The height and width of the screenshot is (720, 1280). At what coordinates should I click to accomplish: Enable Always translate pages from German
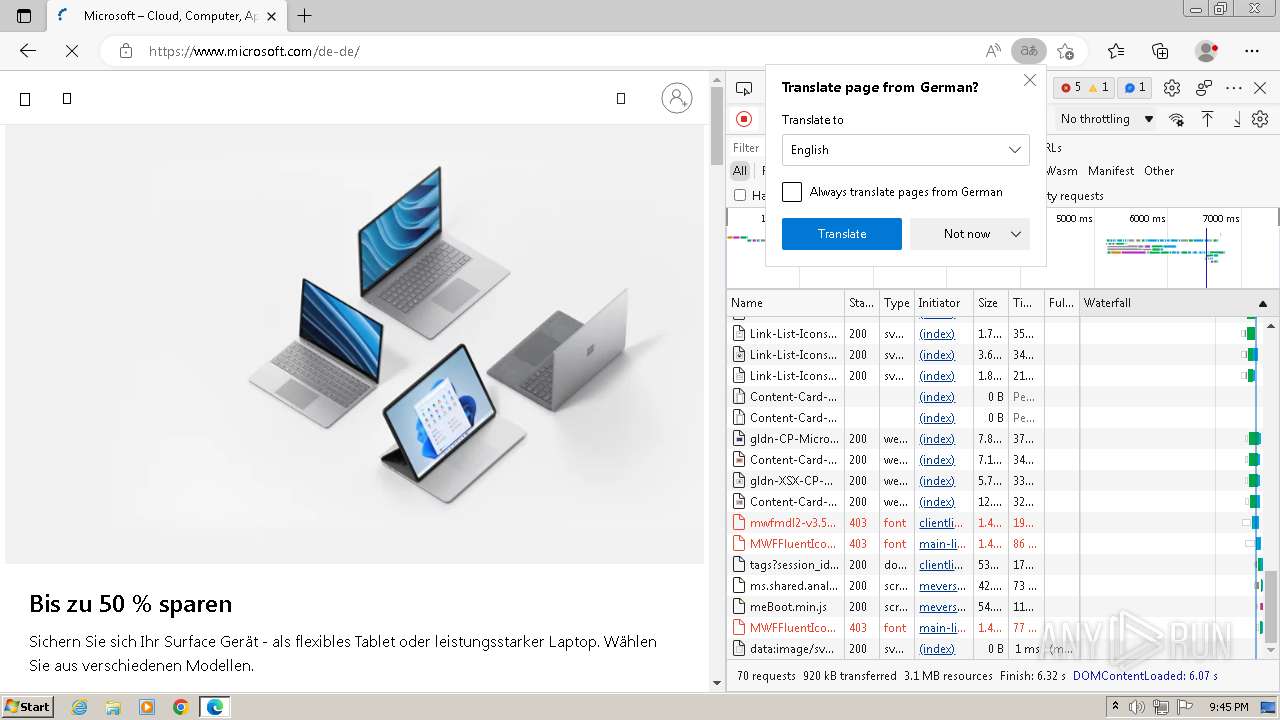792,192
